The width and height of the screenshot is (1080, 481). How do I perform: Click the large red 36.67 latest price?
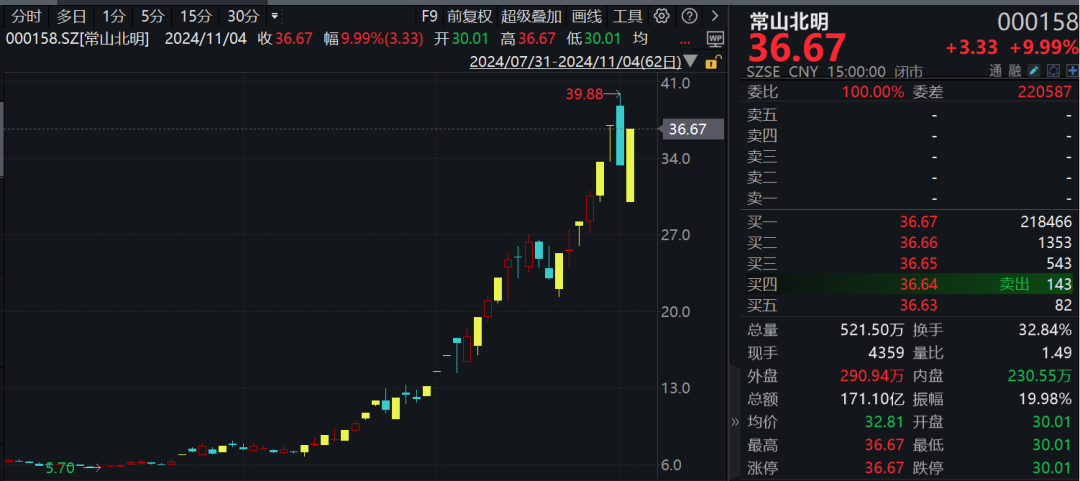tap(797, 48)
